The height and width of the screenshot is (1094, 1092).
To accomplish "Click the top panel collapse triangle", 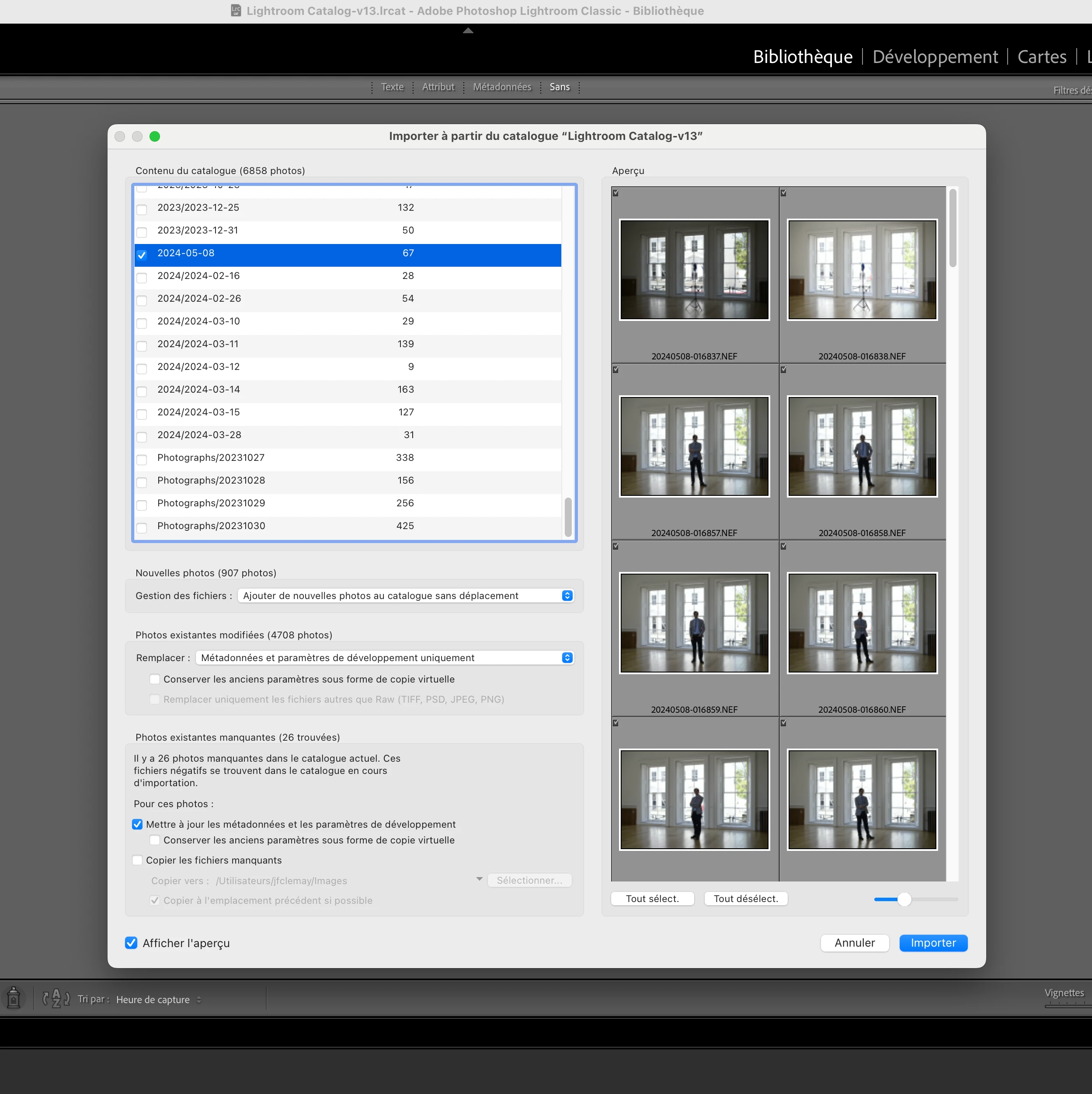I will (468, 31).
